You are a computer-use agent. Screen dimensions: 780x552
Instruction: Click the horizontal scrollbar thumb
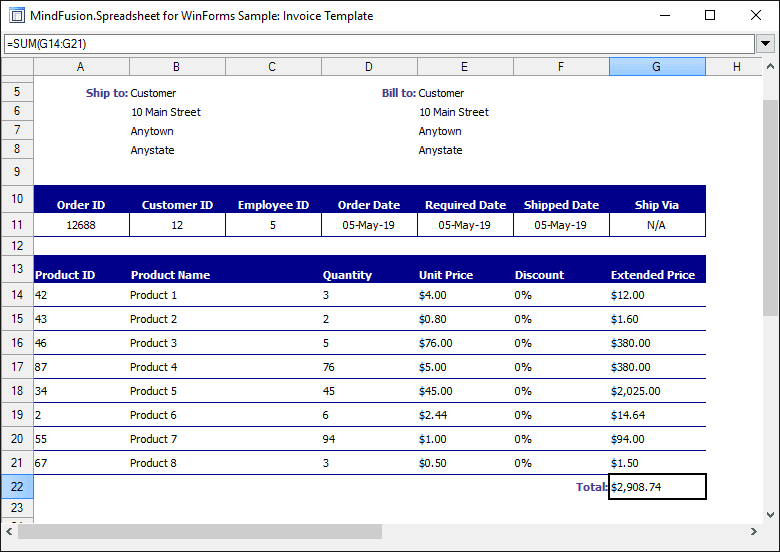coord(200,532)
